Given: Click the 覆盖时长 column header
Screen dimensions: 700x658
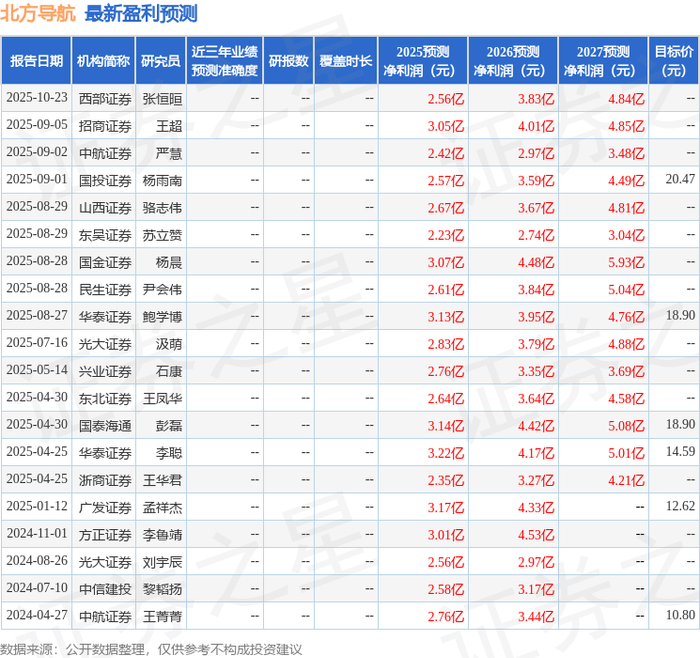Looking at the screenshot, I should click(346, 61).
